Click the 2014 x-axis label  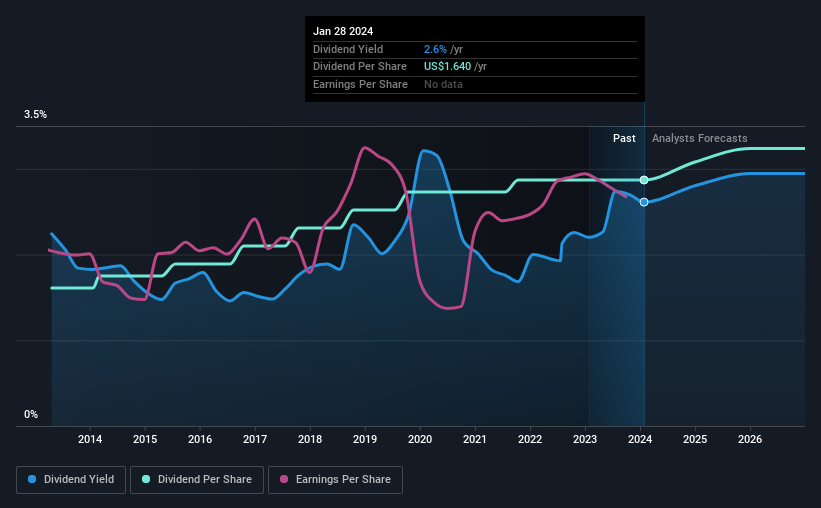90,439
